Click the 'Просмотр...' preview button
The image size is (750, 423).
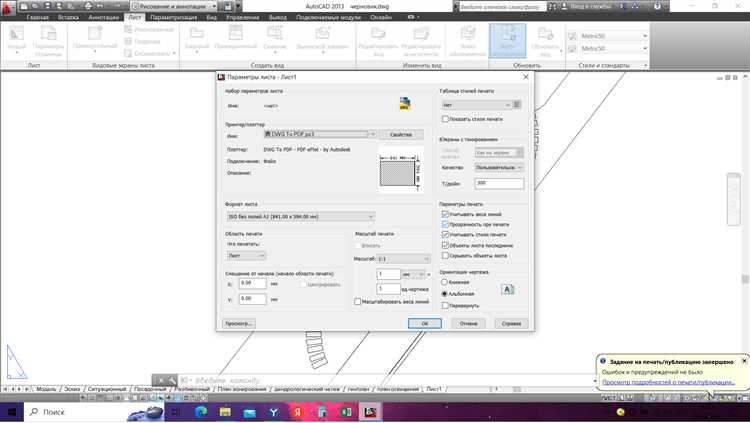(x=239, y=323)
